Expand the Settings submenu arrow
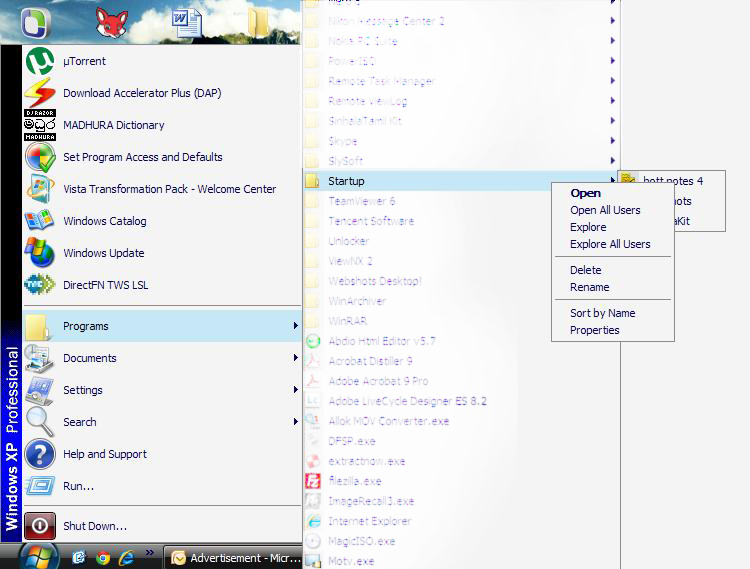Viewport: 750px width, 569px height. [296, 390]
